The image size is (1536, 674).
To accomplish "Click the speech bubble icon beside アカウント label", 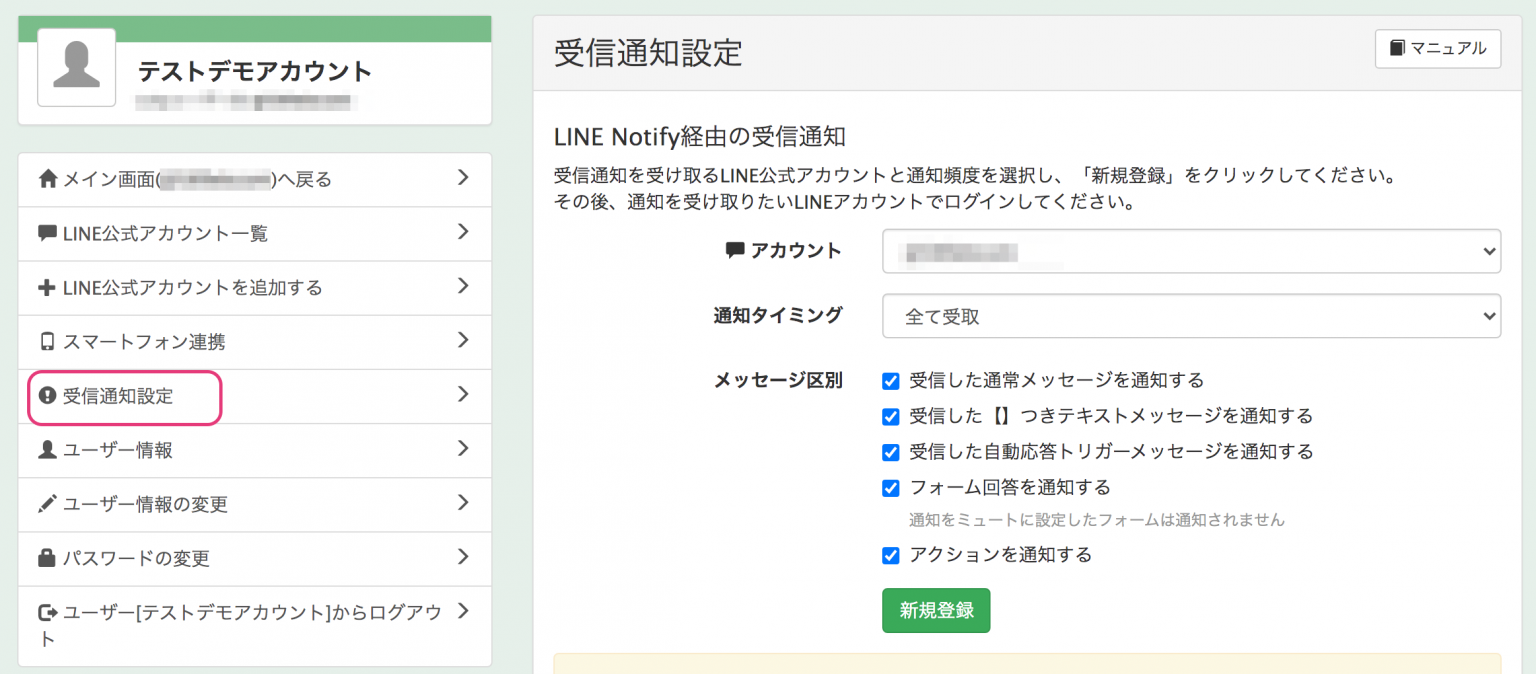I will pos(735,251).
